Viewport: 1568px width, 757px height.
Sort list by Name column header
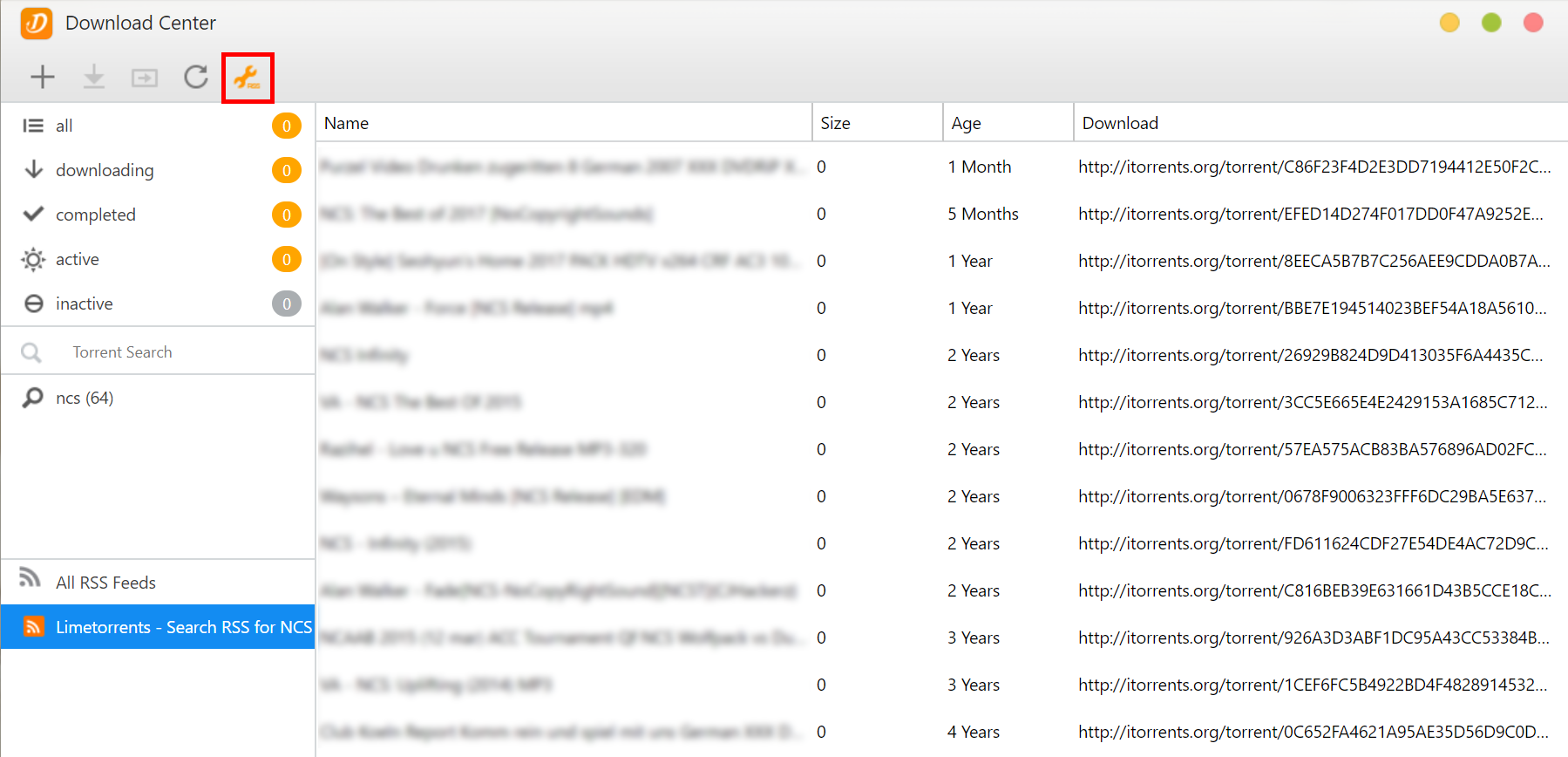pyautogui.click(x=347, y=123)
